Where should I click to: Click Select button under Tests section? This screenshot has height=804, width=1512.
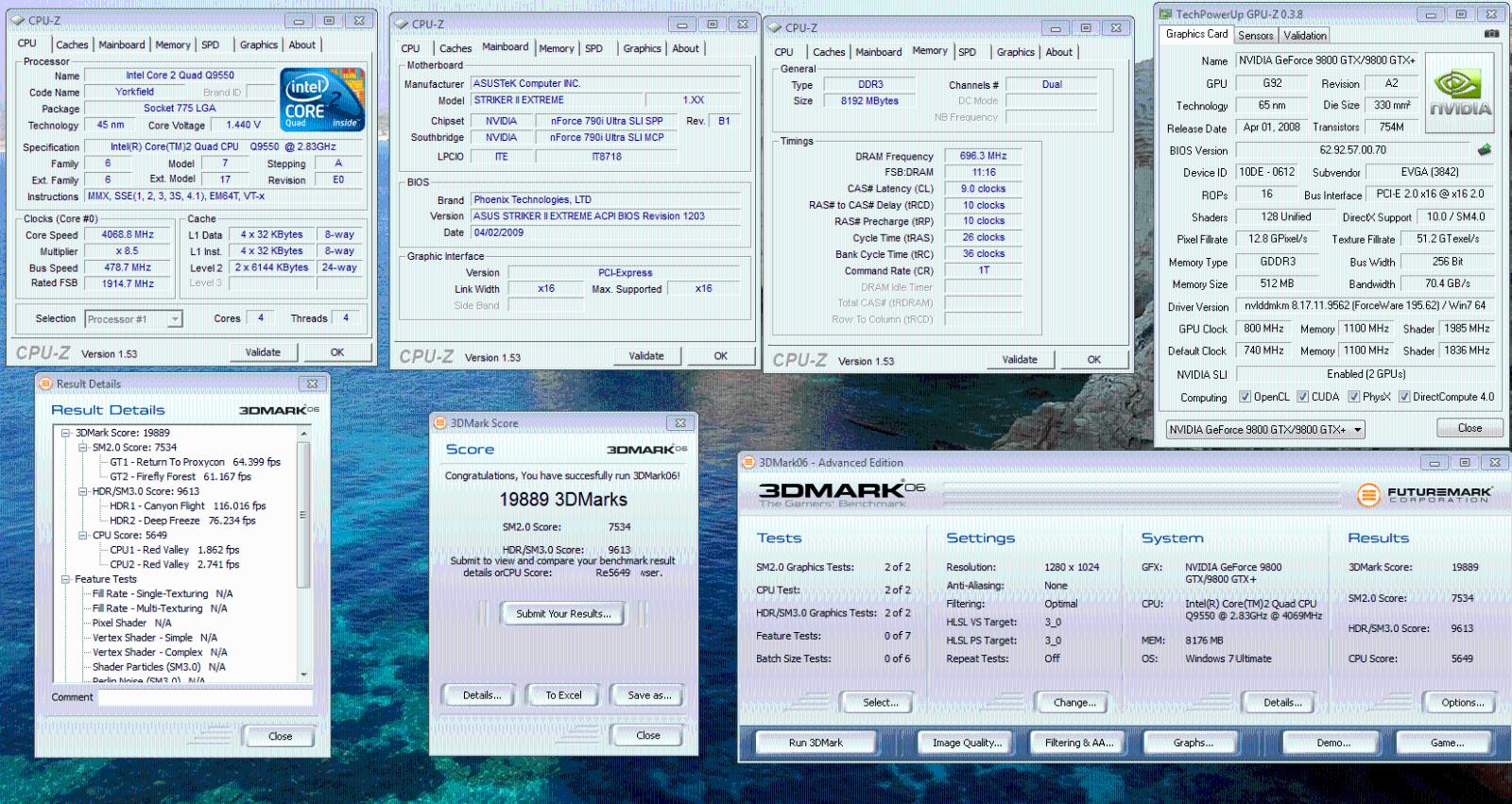pos(881,703)
